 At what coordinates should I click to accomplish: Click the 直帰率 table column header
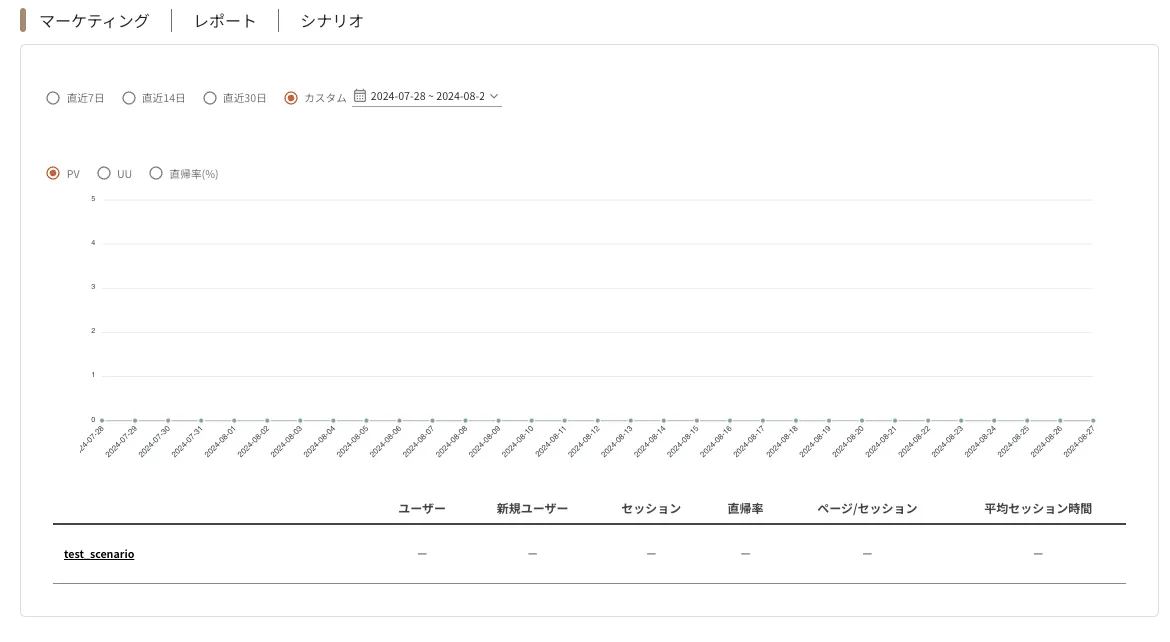(x=745, y=508)
